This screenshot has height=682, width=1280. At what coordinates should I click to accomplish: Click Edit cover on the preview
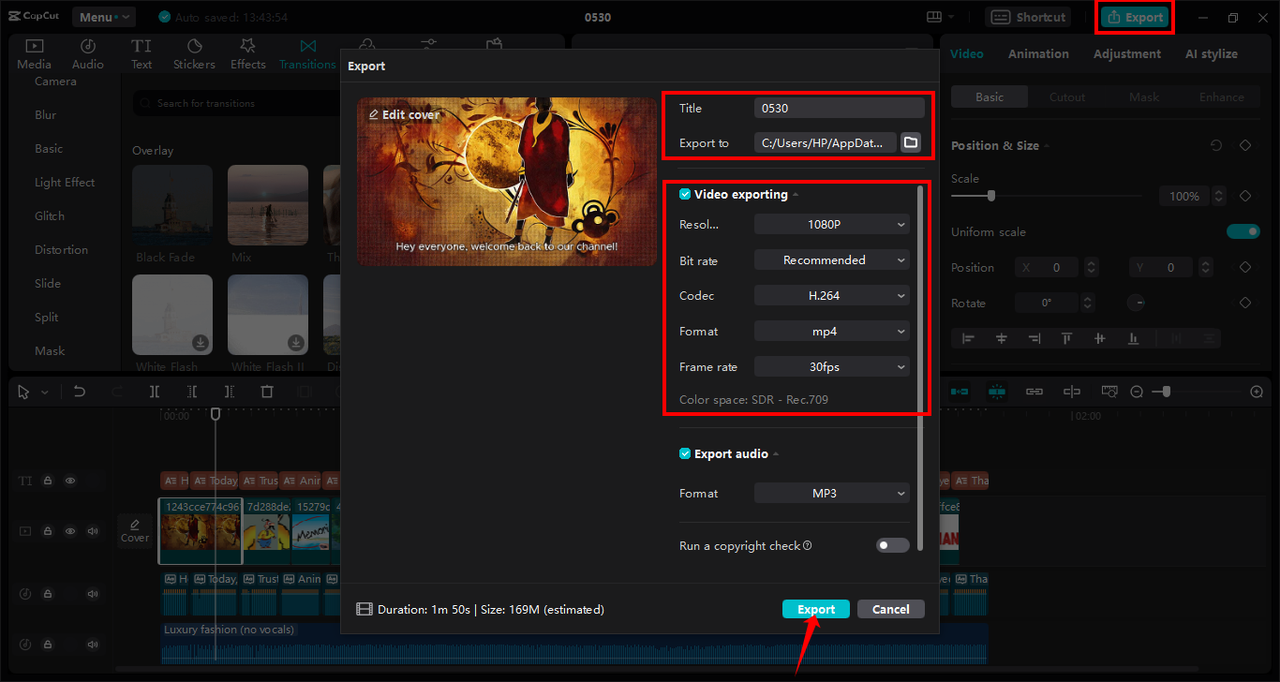coord(404,115)
